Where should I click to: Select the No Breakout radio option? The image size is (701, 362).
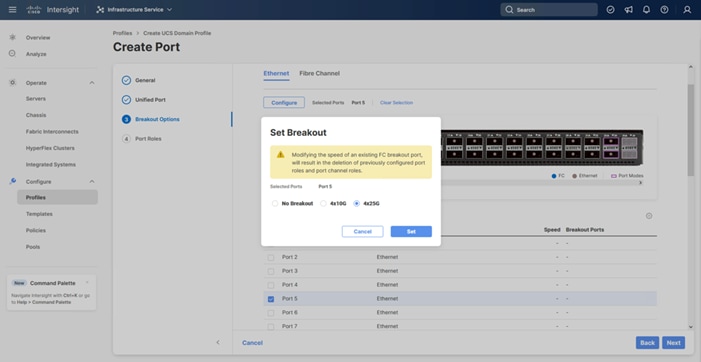275,203
